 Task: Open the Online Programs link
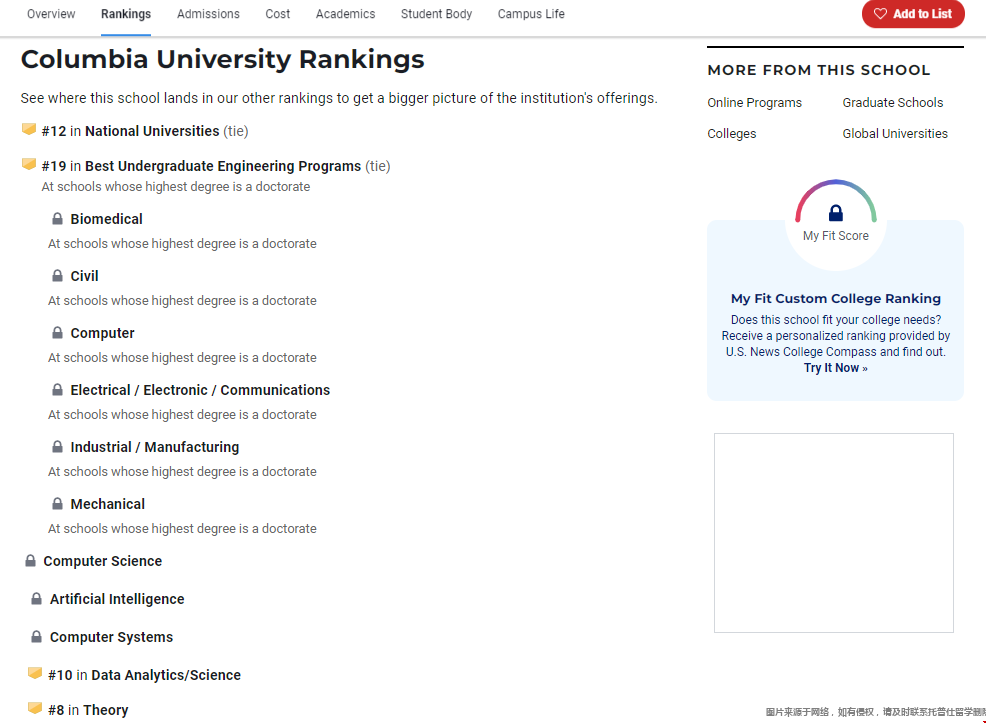755,102
